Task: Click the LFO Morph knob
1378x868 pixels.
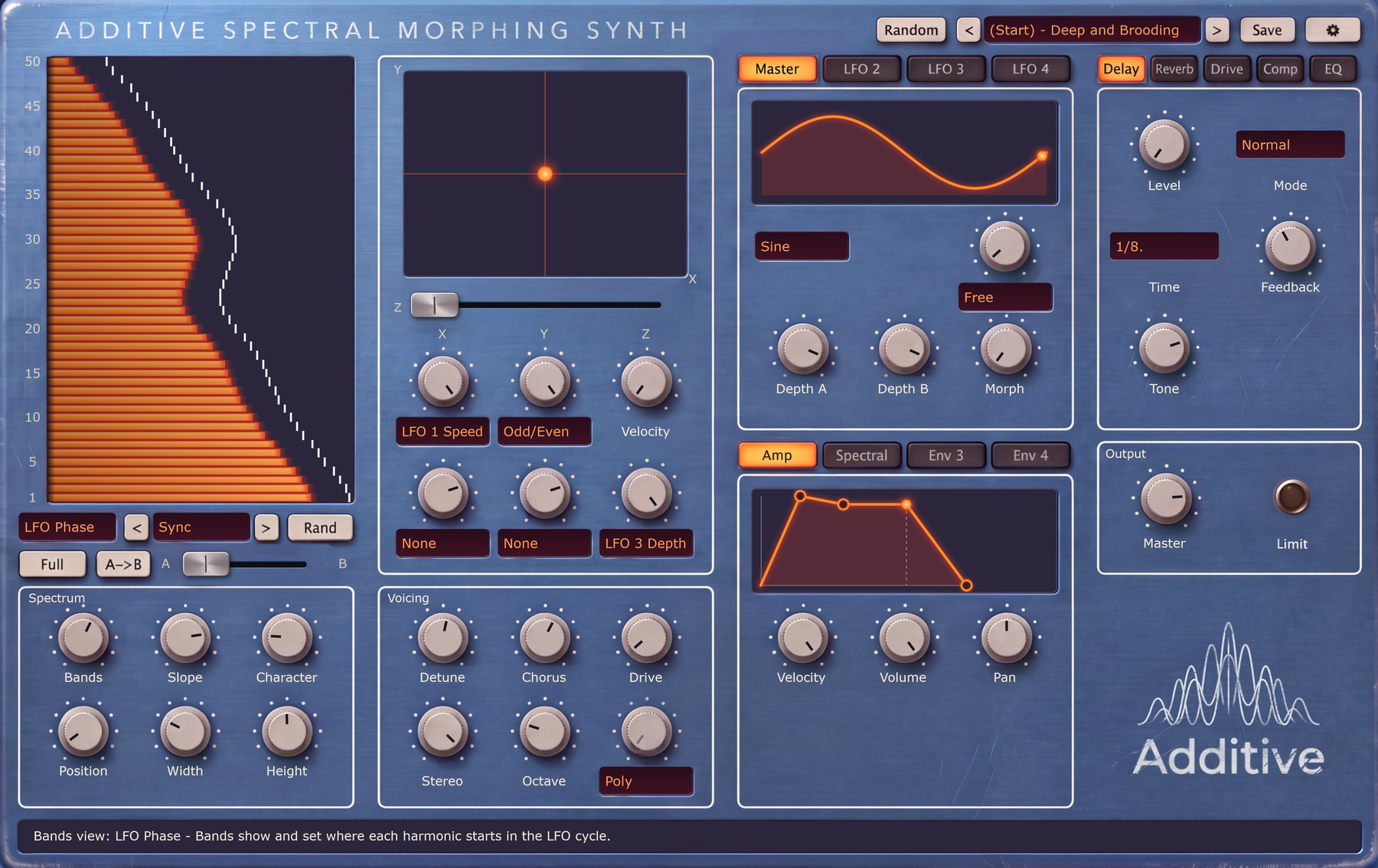Action: click(1005, 348)
